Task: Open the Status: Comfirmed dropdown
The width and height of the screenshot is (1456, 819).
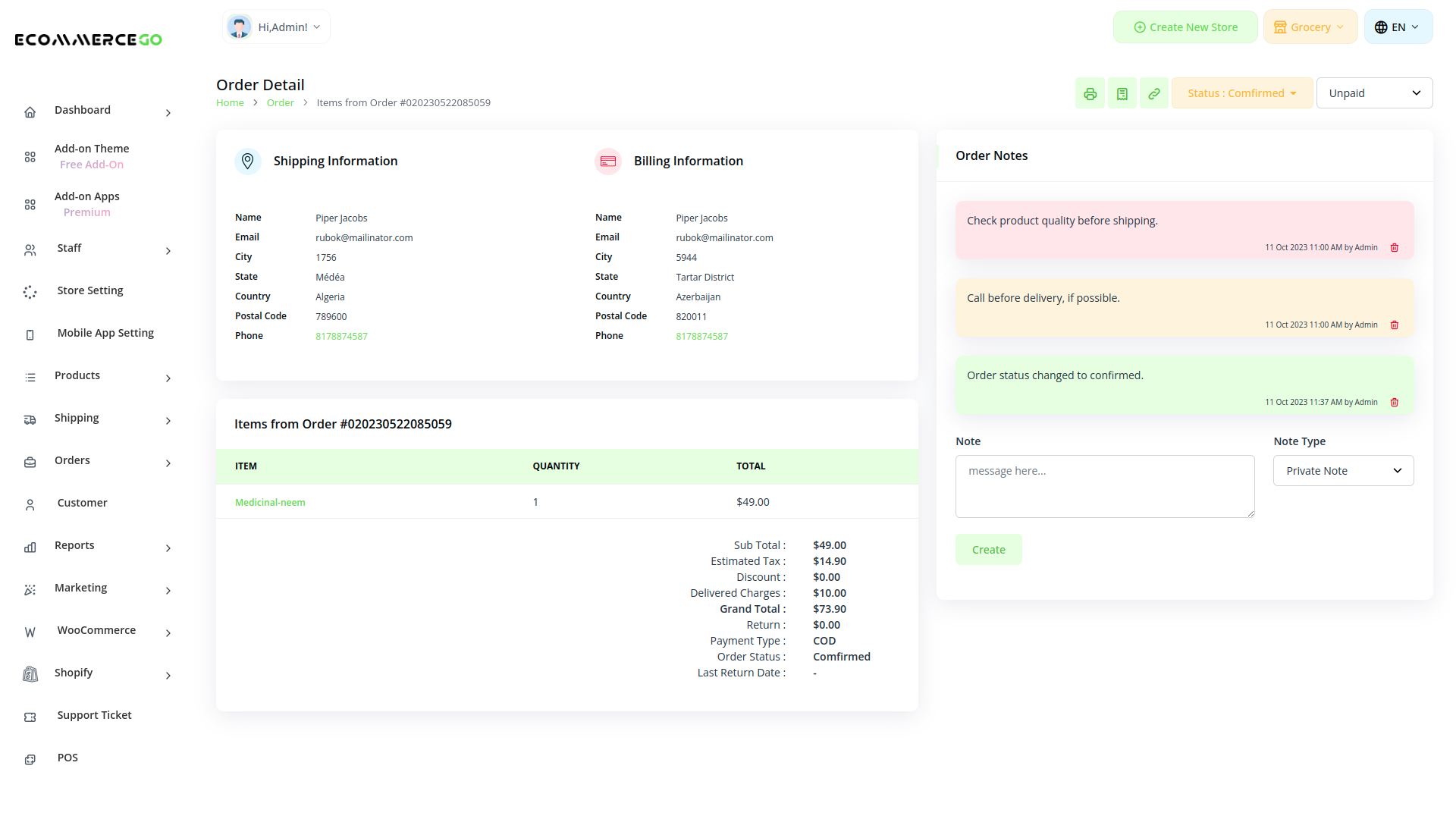Action: coord(1241,93)
